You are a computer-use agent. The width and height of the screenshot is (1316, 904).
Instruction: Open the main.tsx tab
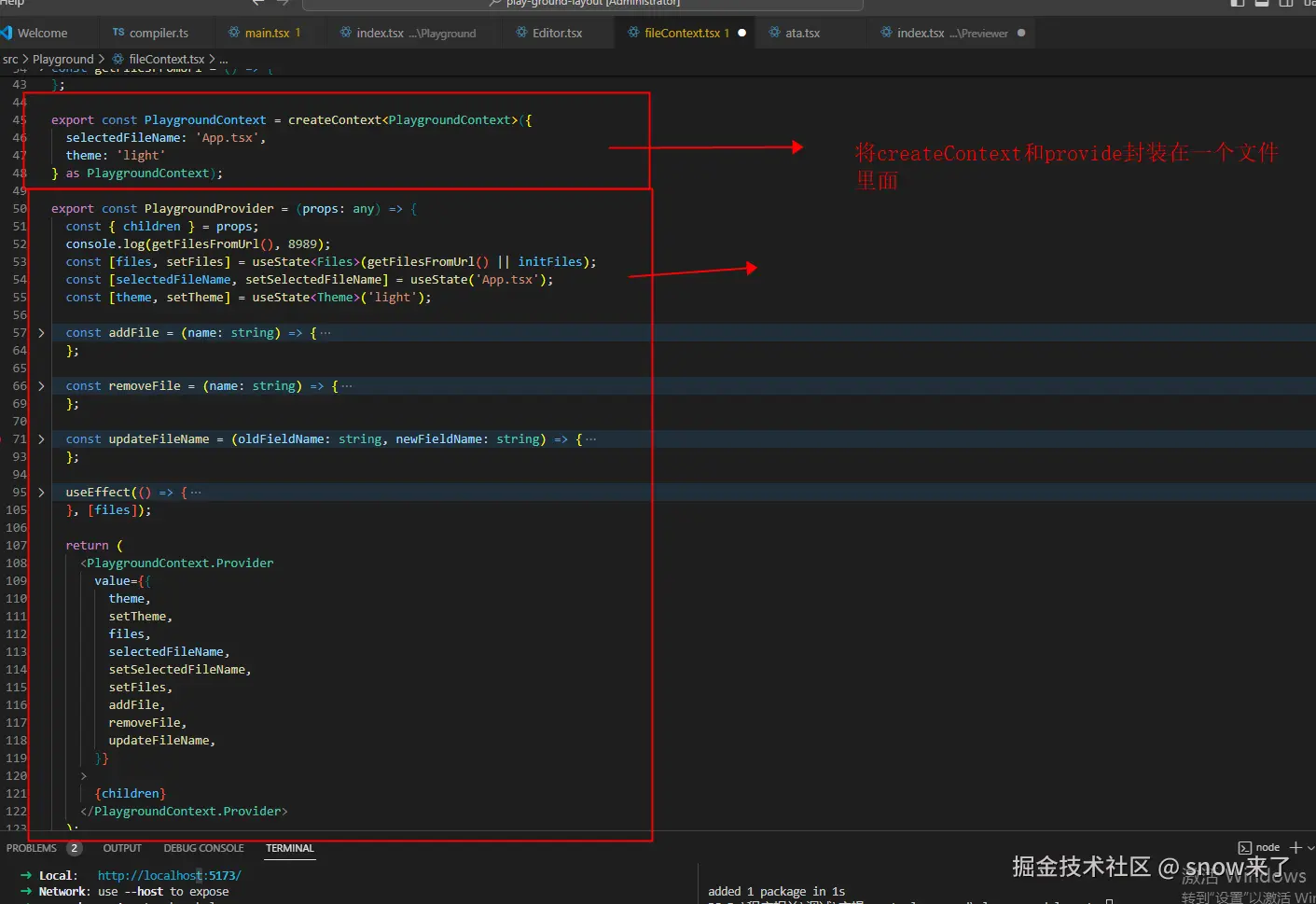click(x=267, y=33)
